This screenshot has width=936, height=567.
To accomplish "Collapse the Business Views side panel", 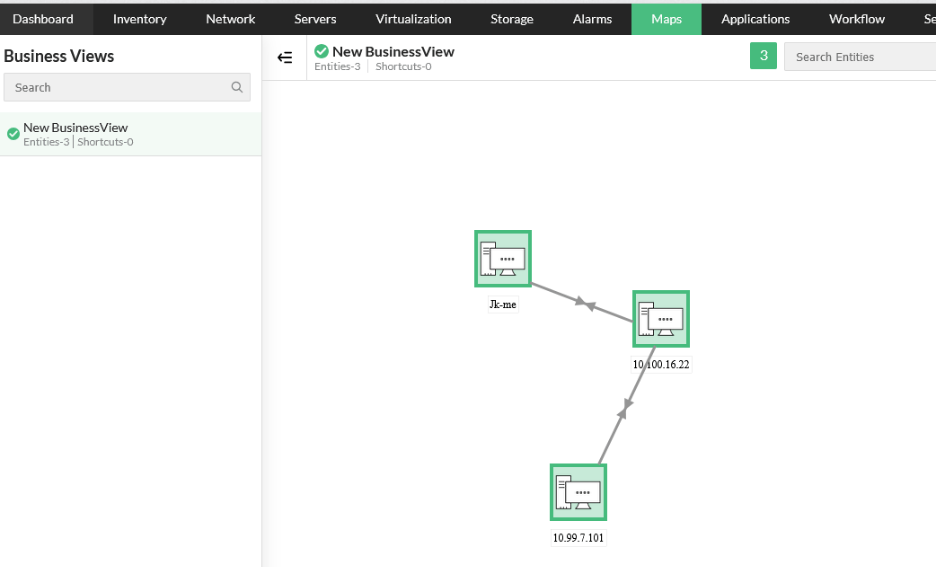I will click(285, 57).
